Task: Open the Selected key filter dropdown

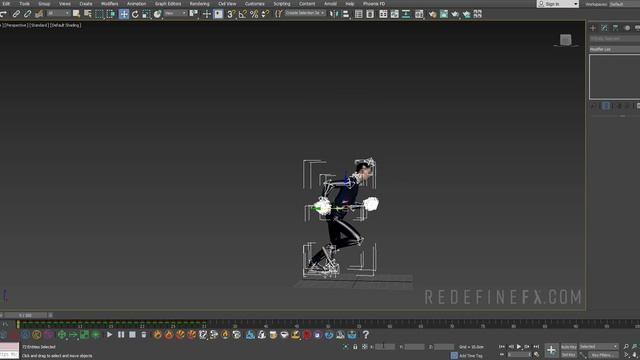Action: tap(599, 347)
